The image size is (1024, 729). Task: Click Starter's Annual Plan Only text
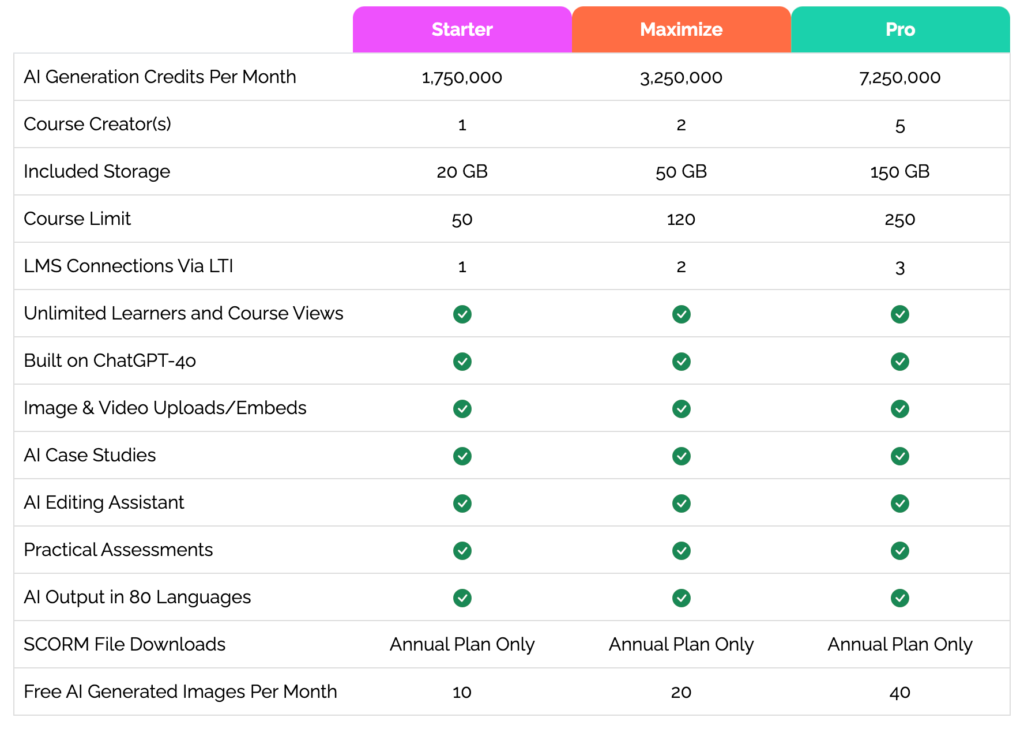[462, 645]
